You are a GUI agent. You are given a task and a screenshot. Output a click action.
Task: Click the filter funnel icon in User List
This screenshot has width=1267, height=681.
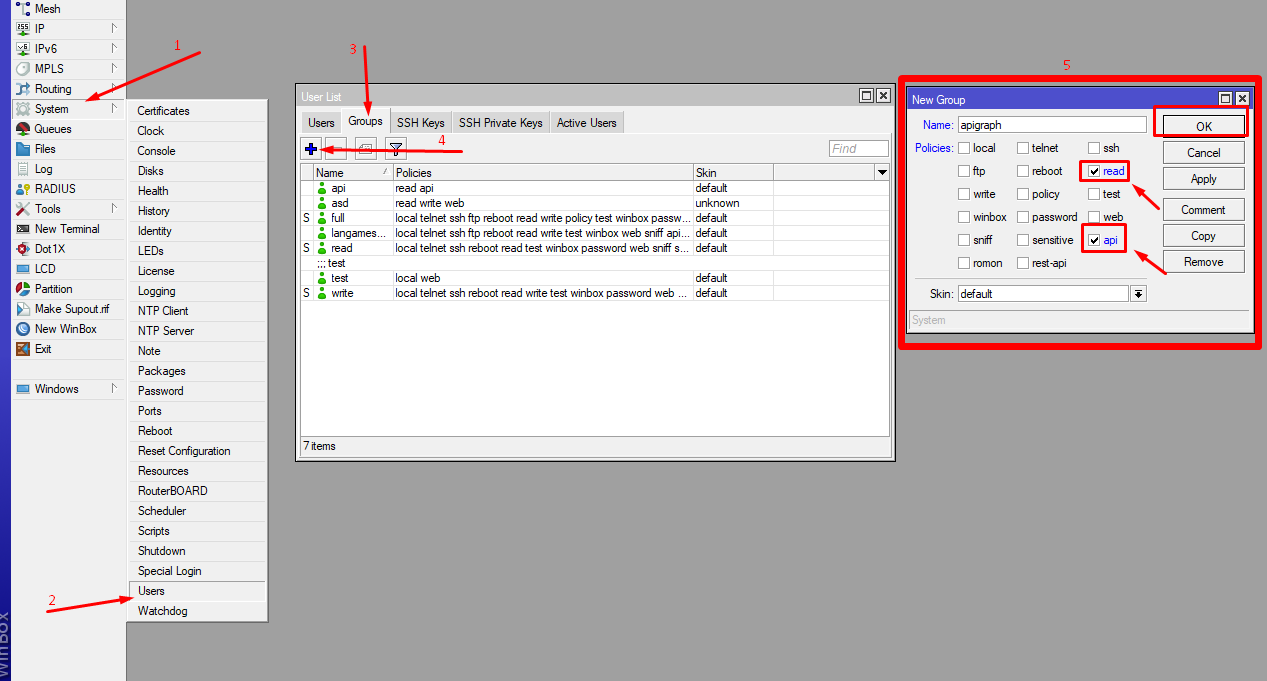point(396,149)
